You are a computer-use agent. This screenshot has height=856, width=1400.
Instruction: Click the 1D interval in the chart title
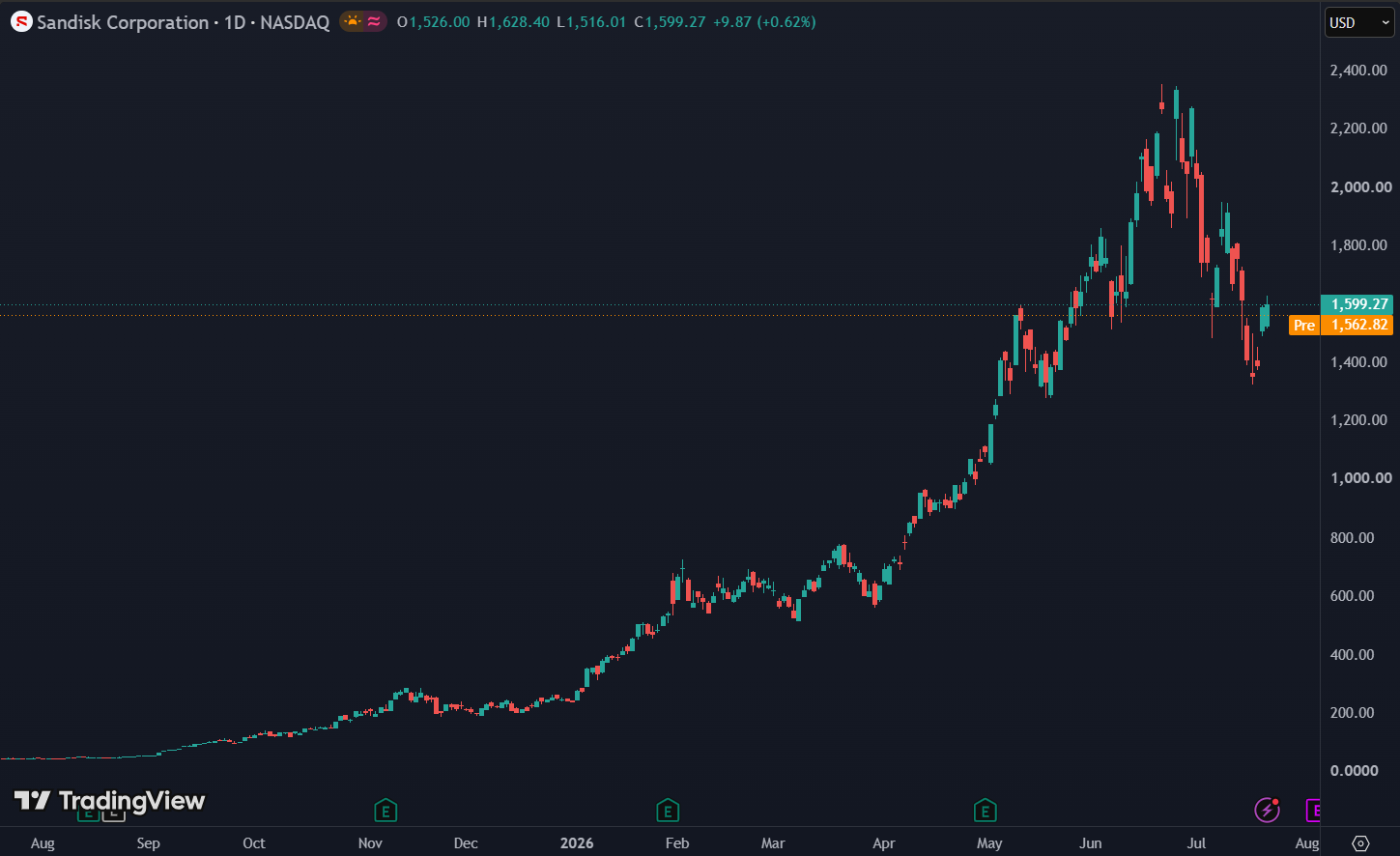click(x=235, y=22)
